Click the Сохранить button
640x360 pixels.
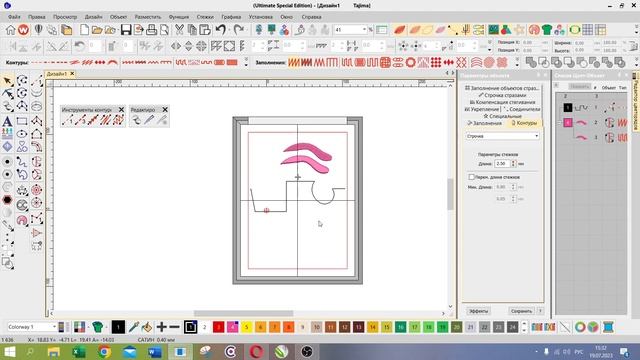tap(521, 311)
